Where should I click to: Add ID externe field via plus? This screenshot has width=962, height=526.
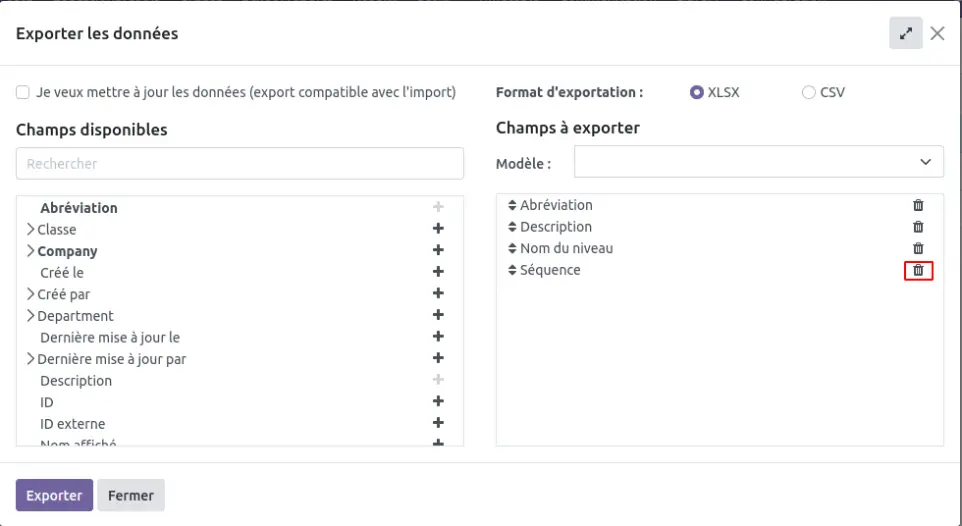point(437,423)
